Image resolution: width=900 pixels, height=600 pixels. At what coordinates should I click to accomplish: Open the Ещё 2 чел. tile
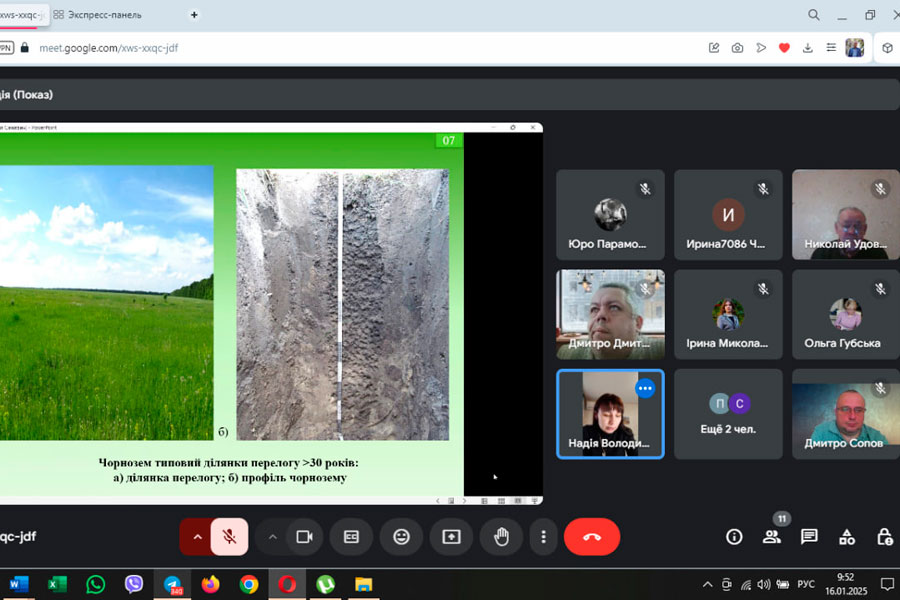pos(728,414)
